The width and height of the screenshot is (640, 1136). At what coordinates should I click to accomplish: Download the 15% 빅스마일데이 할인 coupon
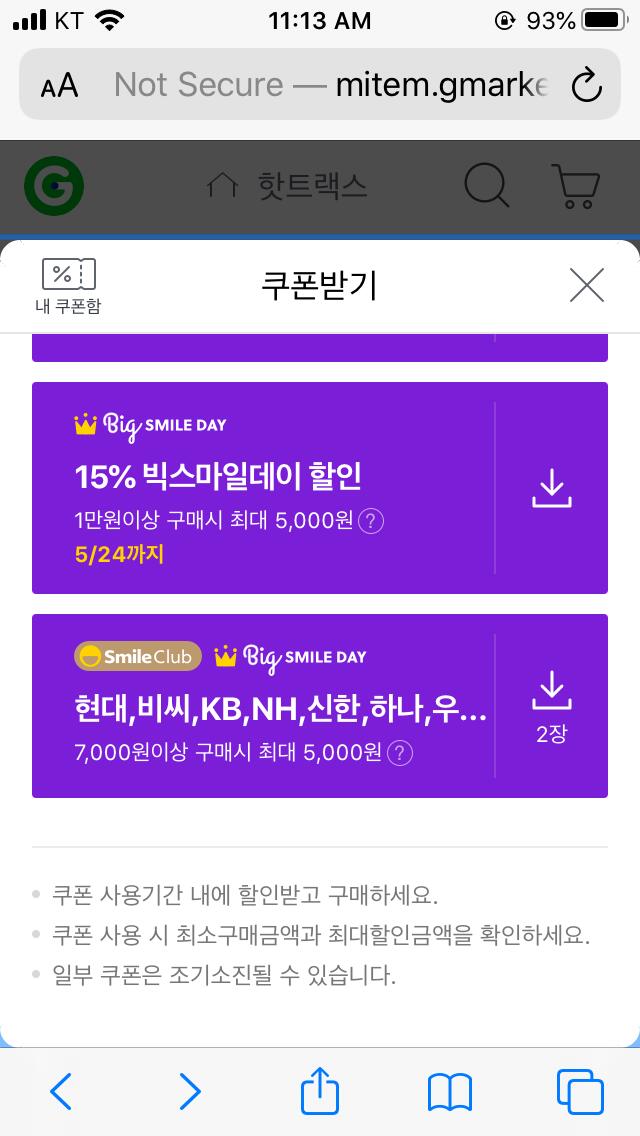click(x=552, y=488)
